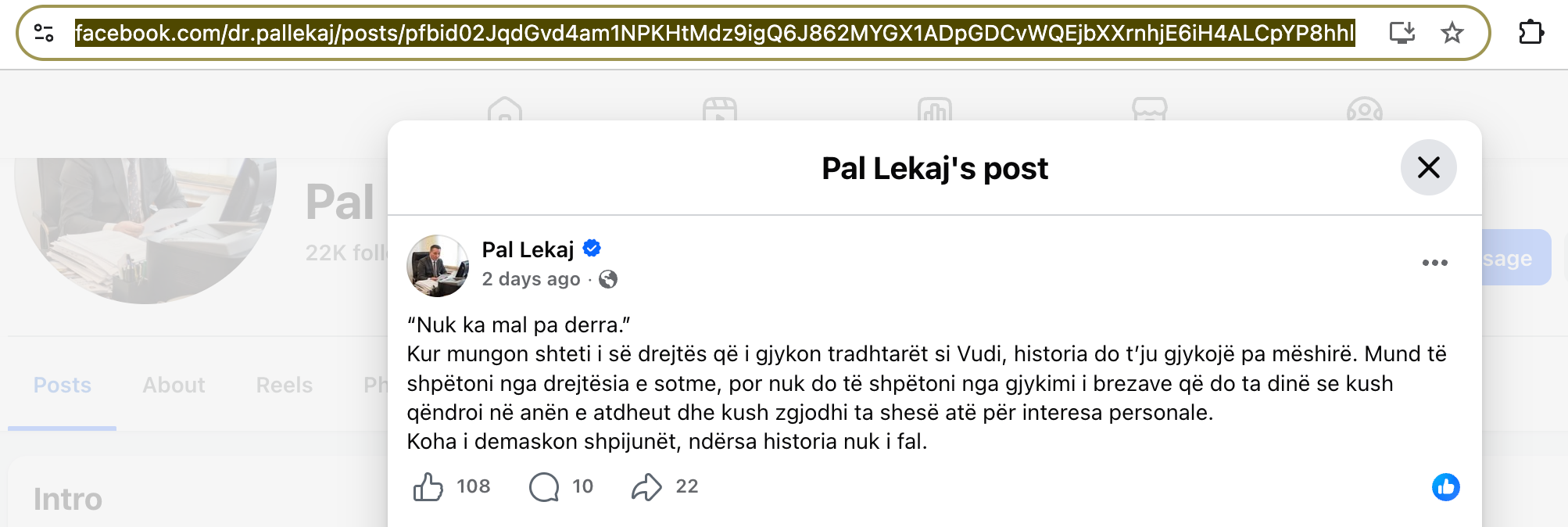This screenshot has width=1568, height=527.
Task: Click the URL address bar field
Action: coord(714,33)
